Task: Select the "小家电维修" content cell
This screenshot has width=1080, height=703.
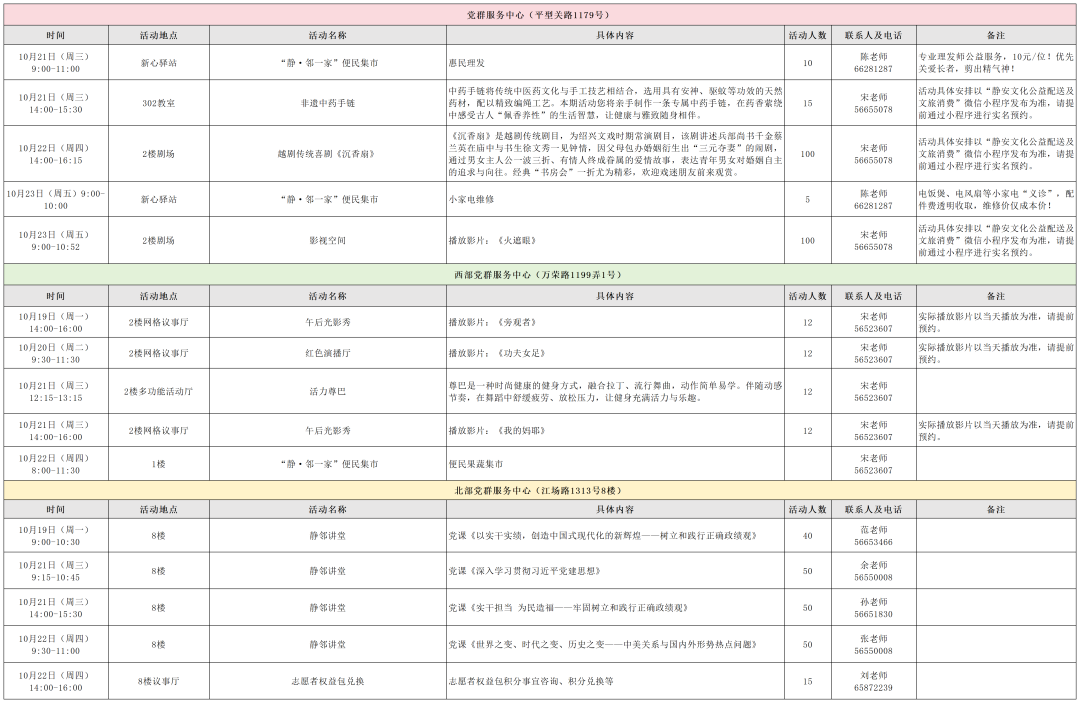Action: coord(615,199)
